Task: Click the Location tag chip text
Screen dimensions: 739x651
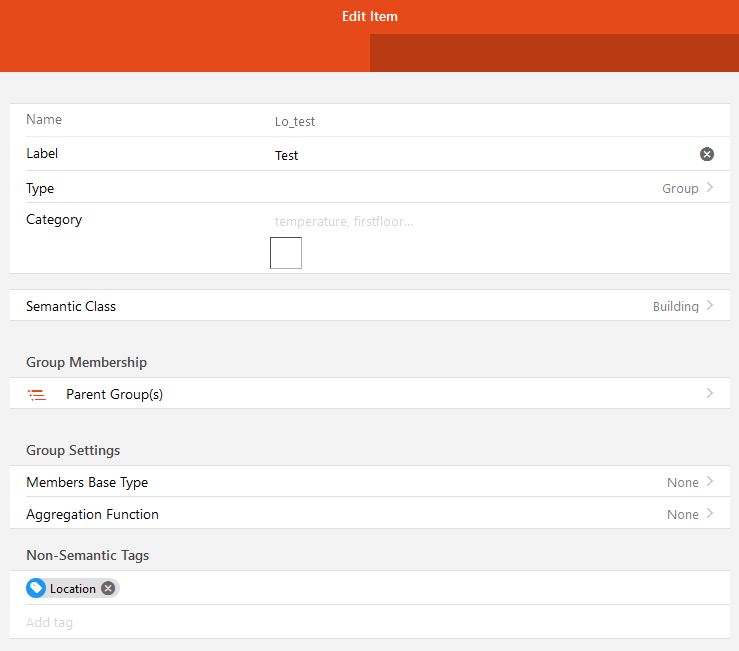Action: point(73,589)
